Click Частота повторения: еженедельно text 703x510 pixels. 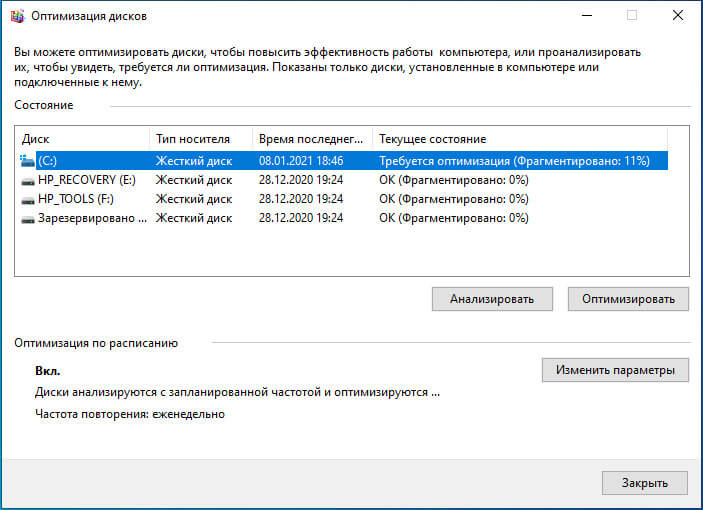(130, 414)
